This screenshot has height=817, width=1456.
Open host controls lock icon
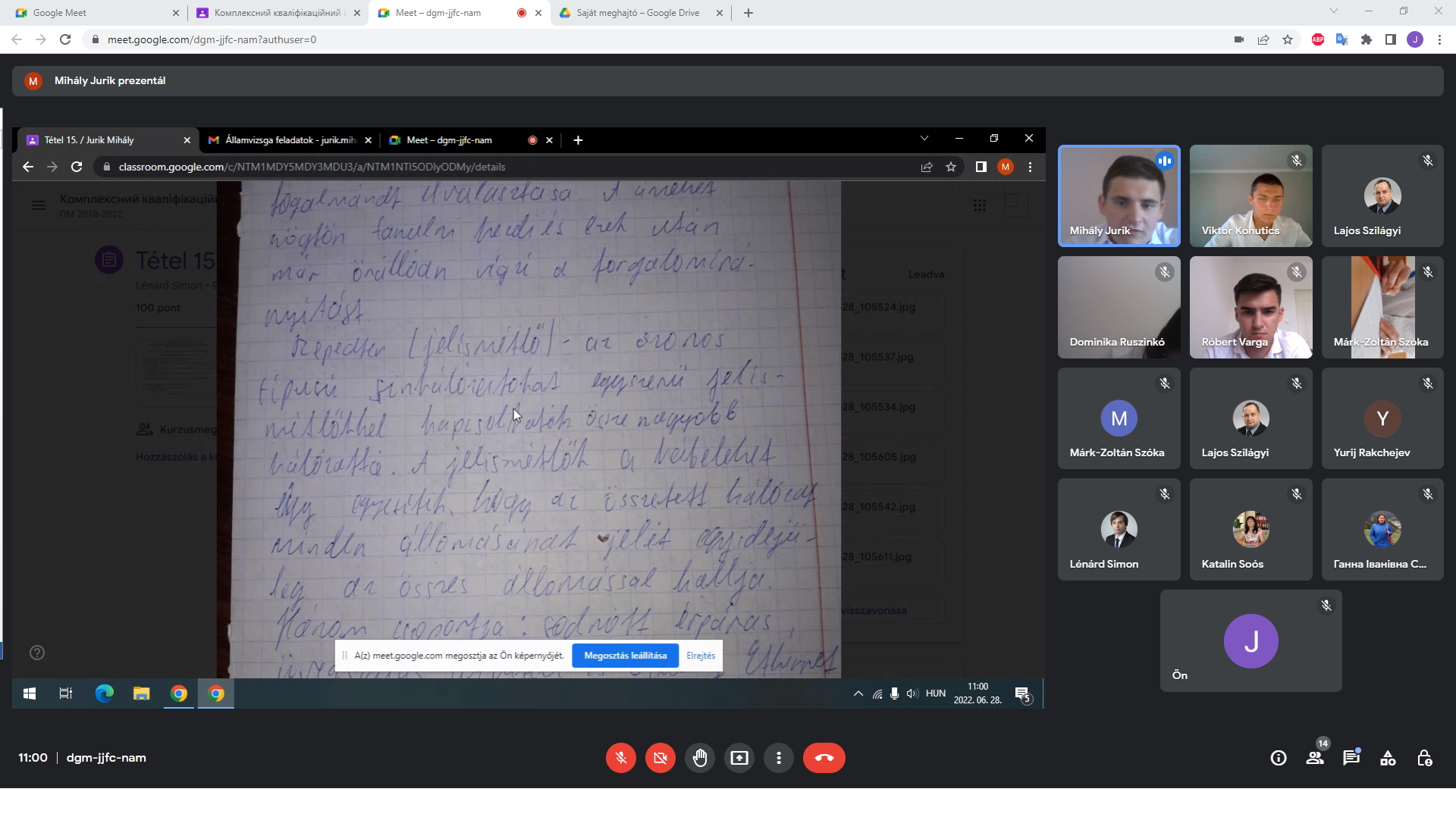(x=1424, y=758)
